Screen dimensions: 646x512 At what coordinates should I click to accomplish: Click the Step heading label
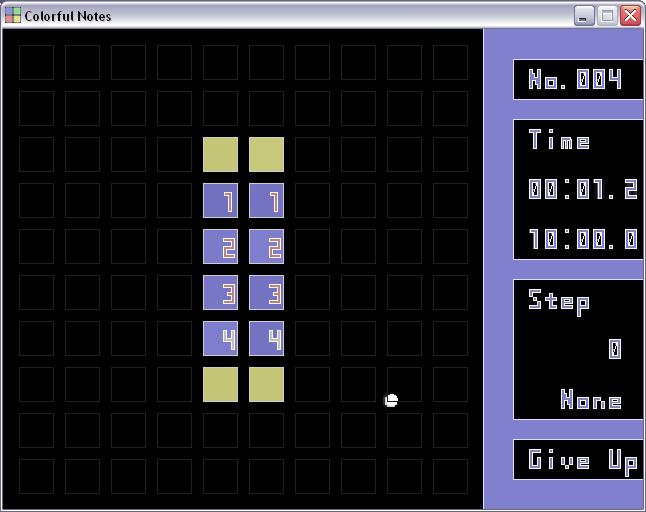point(559,302)
